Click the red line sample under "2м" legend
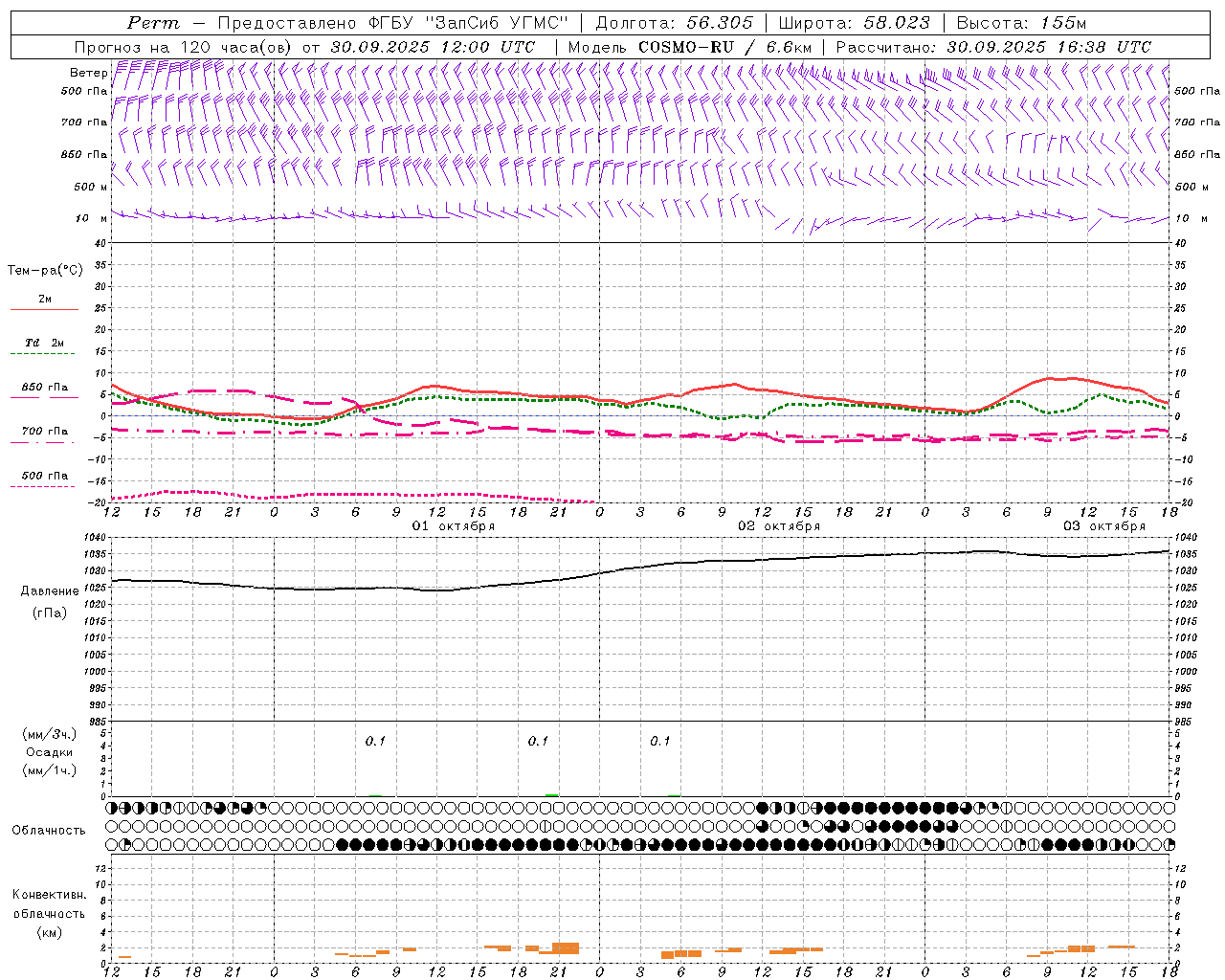 (44, 310)
